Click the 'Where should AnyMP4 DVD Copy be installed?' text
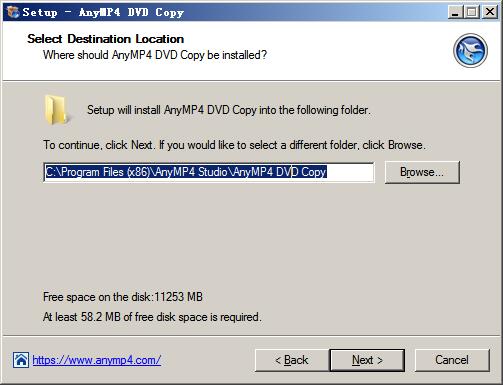The width and height of the screenshot is (503, 385). pos(155,55)
